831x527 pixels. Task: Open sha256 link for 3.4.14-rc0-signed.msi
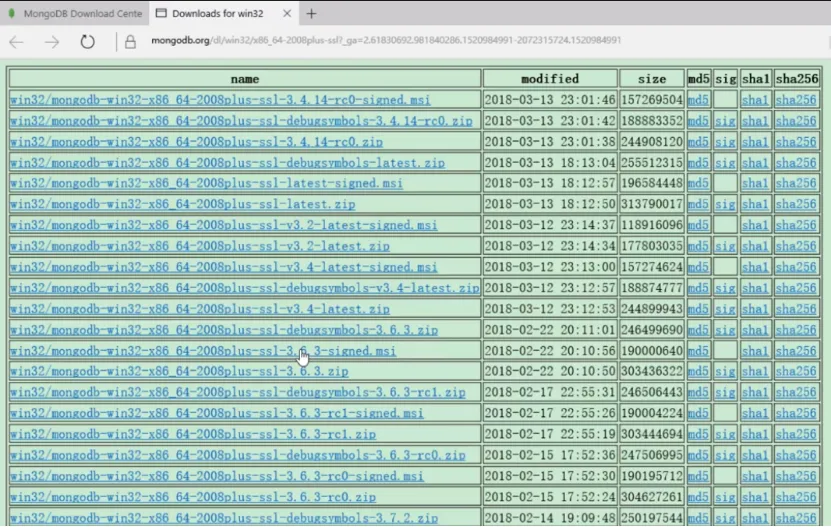pos(796,100)
